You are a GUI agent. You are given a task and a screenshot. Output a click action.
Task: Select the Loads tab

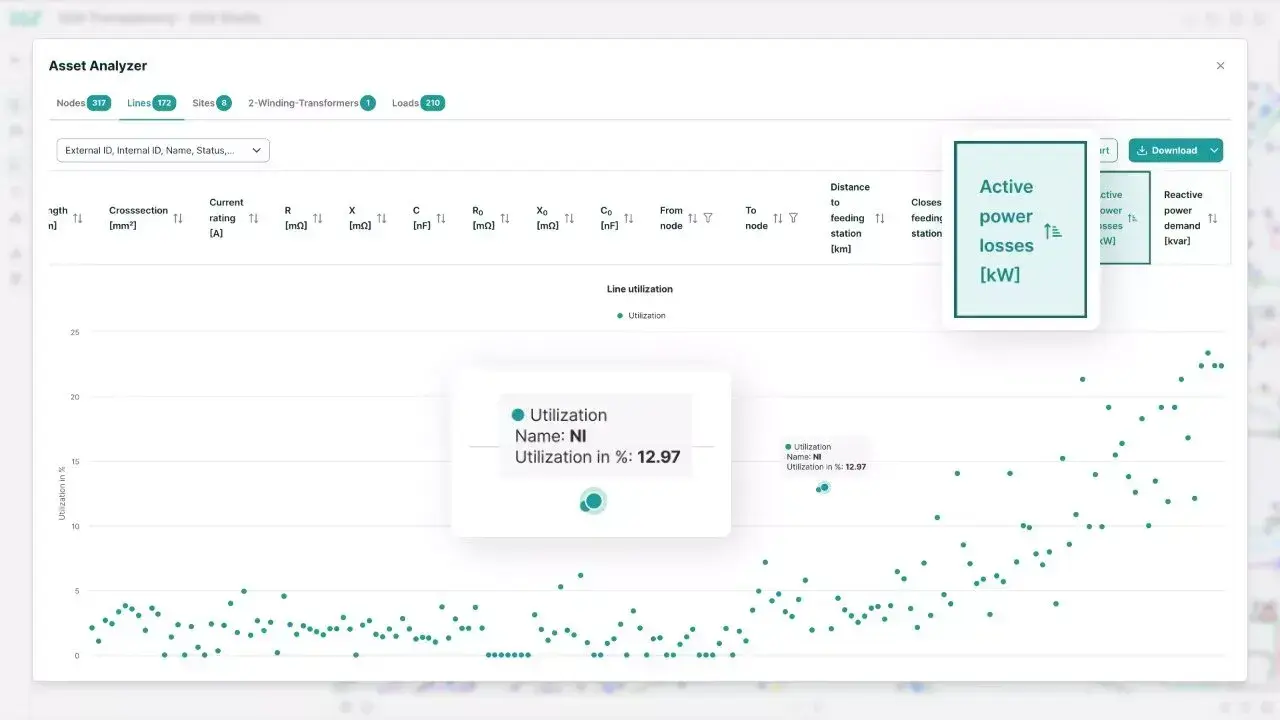(418, 103)
